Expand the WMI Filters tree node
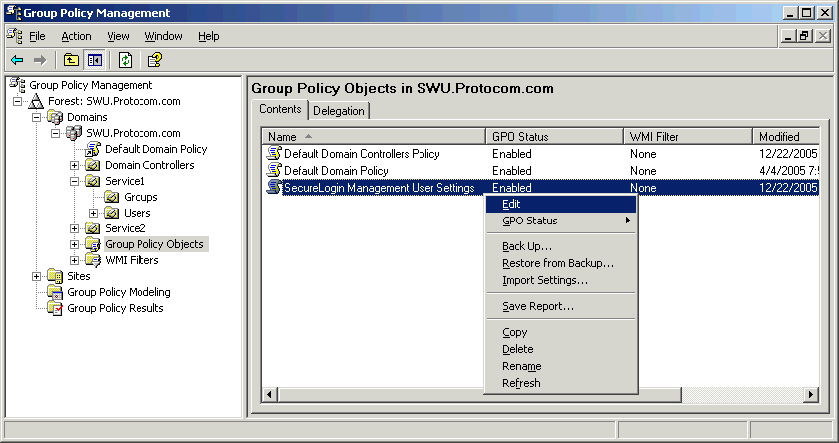The height and width of the screenshot is (443, 839). pos(75,260)
